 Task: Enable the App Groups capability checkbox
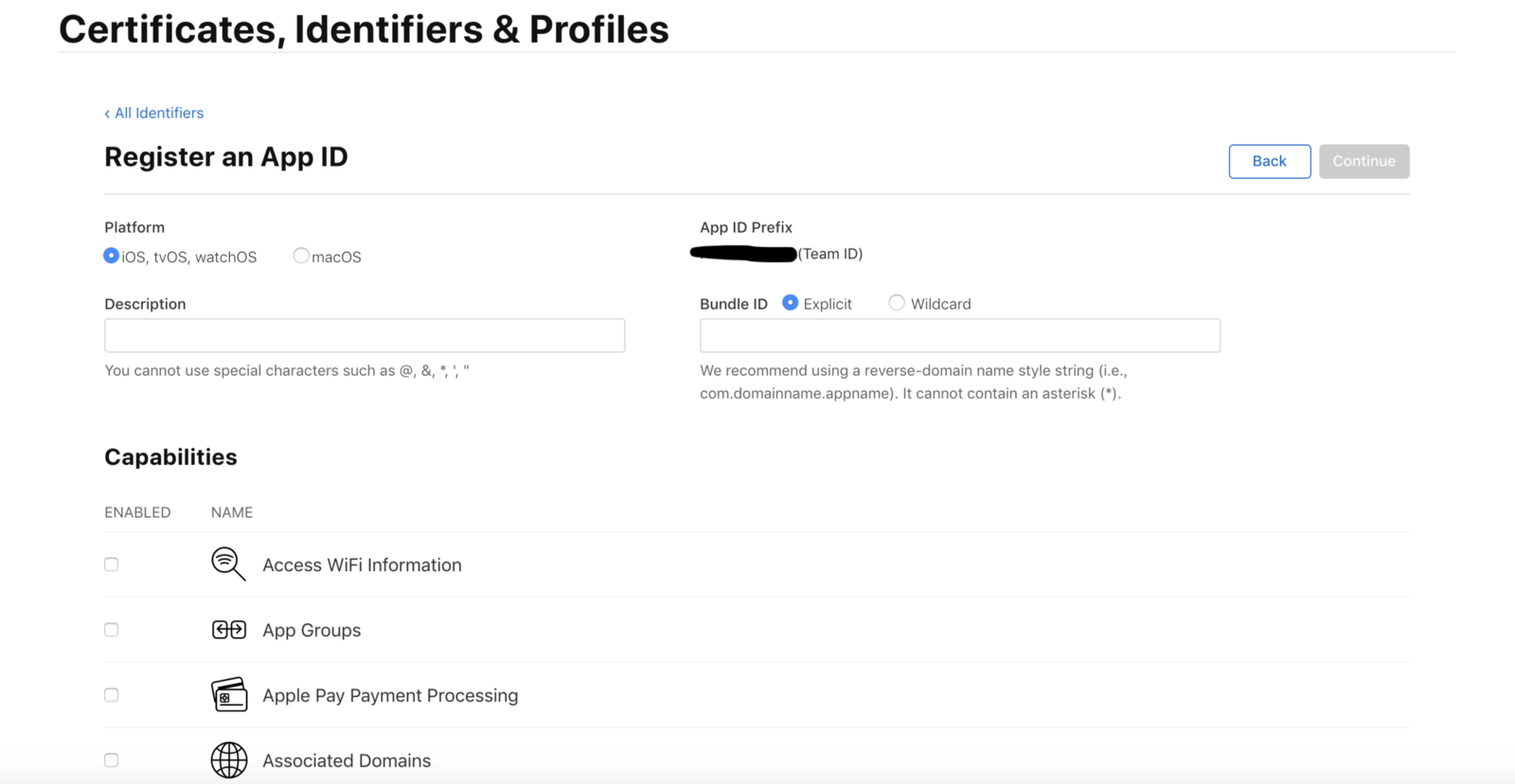tap(112, 630)
